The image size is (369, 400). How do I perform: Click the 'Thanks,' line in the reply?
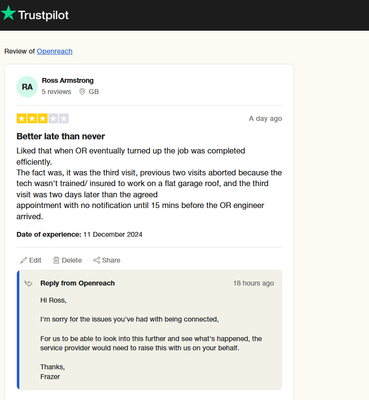[53, 367]
